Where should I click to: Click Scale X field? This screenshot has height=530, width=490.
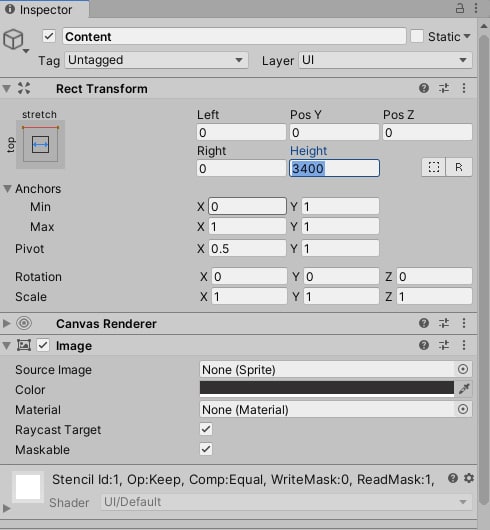pos(249,296)
